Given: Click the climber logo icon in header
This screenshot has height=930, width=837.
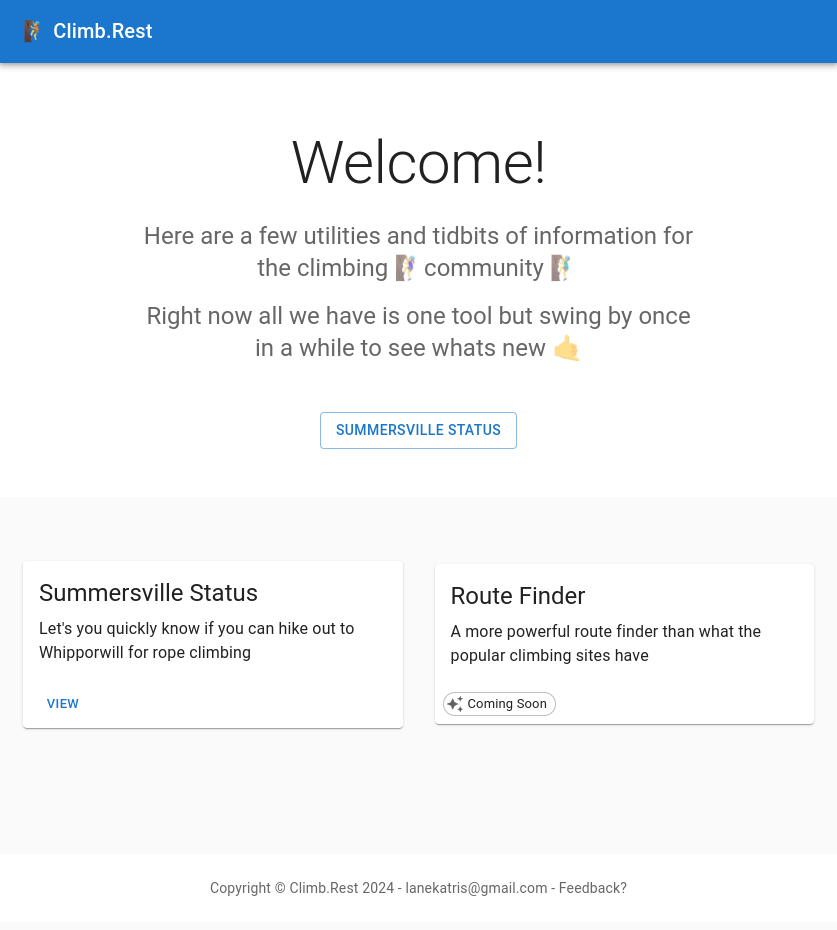Looking at the screenshot, I should tap(33, 31).
